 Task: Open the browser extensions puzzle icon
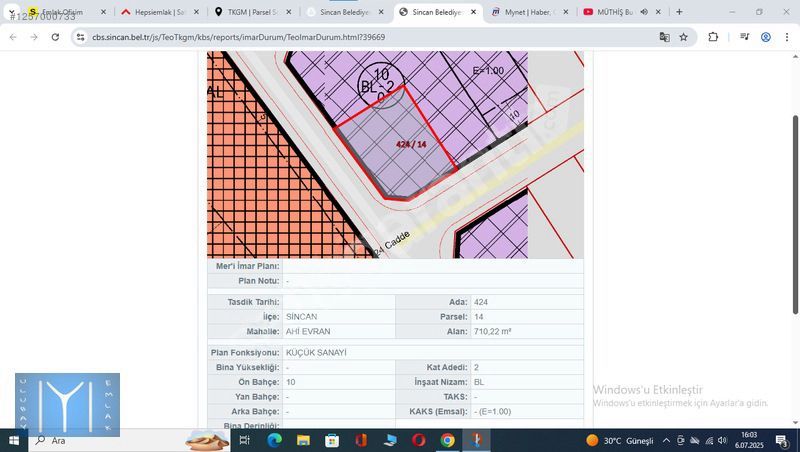(713, 37)
